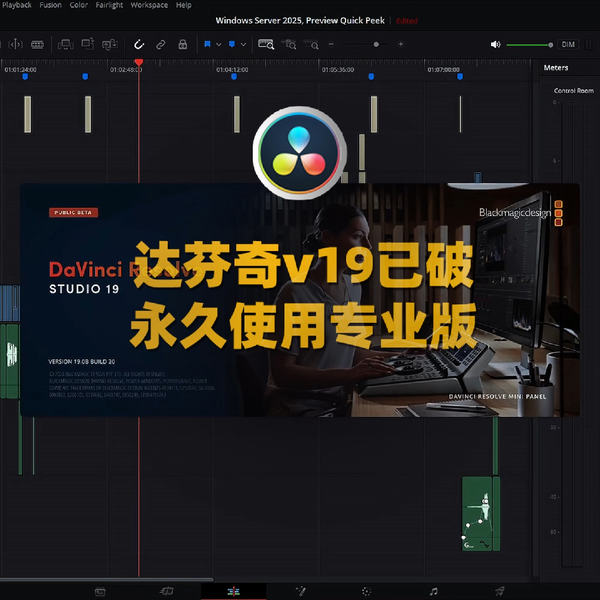The height and width of the screenshot is (600, 600).
Task: Switch to the Cut page icon
Action: pos(166,591)
